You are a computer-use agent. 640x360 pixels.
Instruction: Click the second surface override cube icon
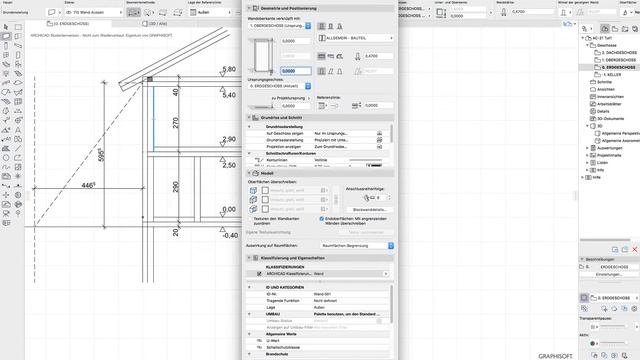[253, 200]
